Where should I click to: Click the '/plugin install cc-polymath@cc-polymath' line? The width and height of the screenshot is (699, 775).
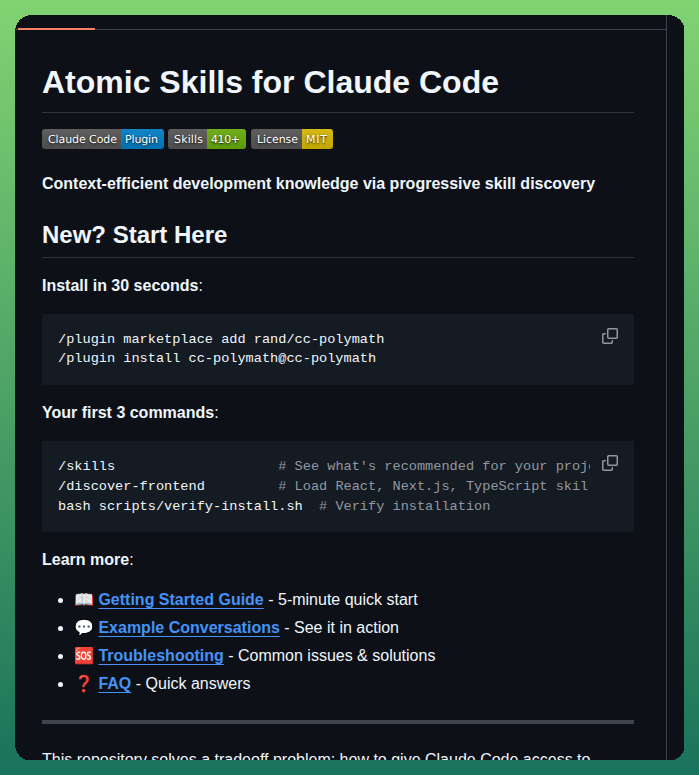[217, 358]
